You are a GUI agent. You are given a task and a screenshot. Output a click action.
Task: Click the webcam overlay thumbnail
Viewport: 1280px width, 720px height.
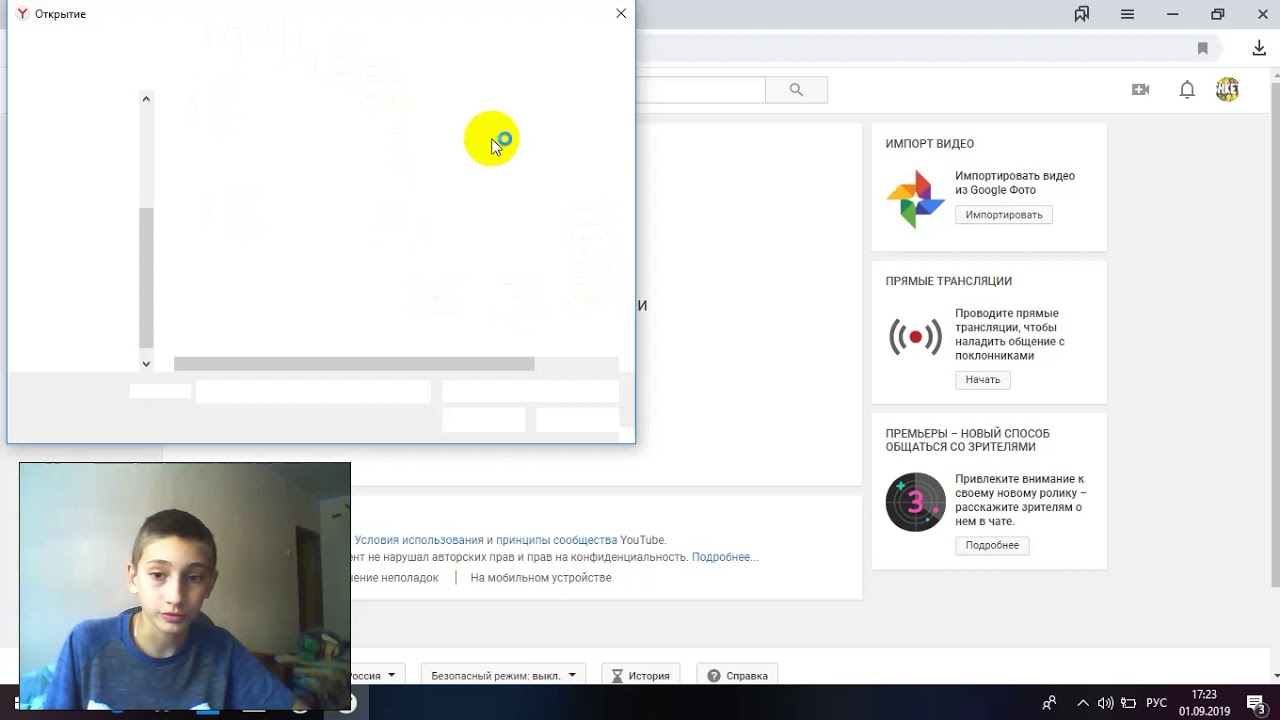point(185,586)
